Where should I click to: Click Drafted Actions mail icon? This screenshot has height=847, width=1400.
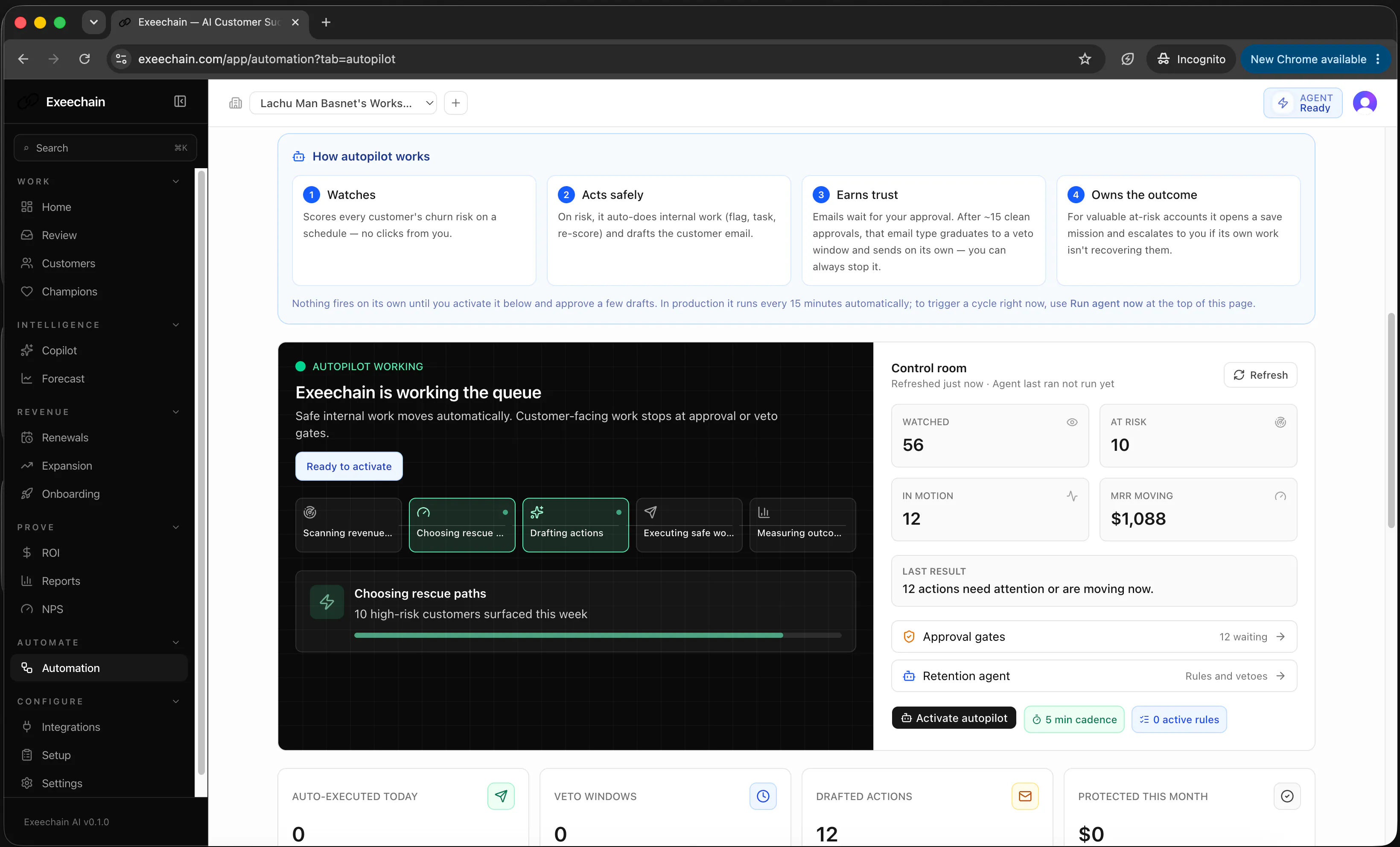[x=1025, y=796]
